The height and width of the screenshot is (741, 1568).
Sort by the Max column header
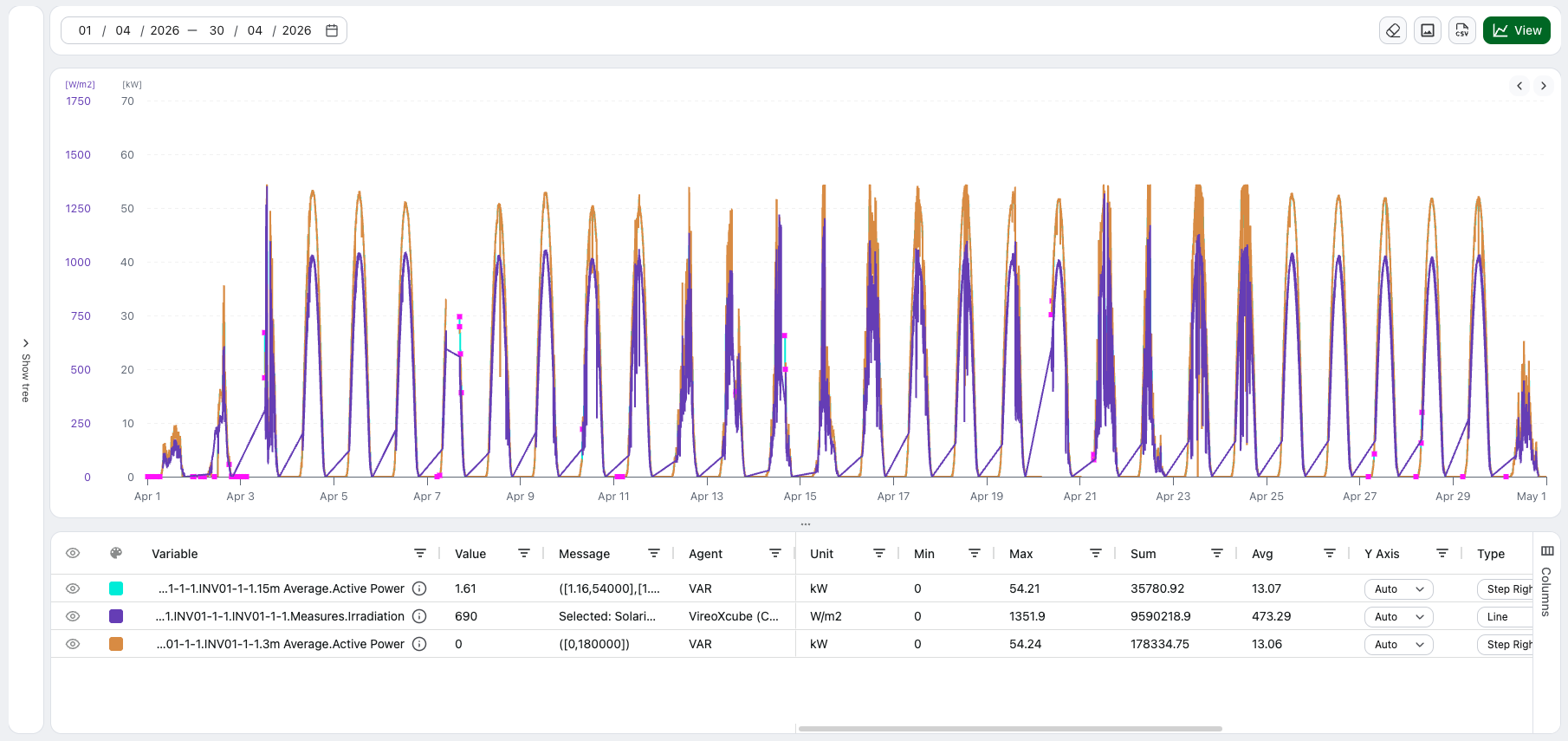point(1021,554)
